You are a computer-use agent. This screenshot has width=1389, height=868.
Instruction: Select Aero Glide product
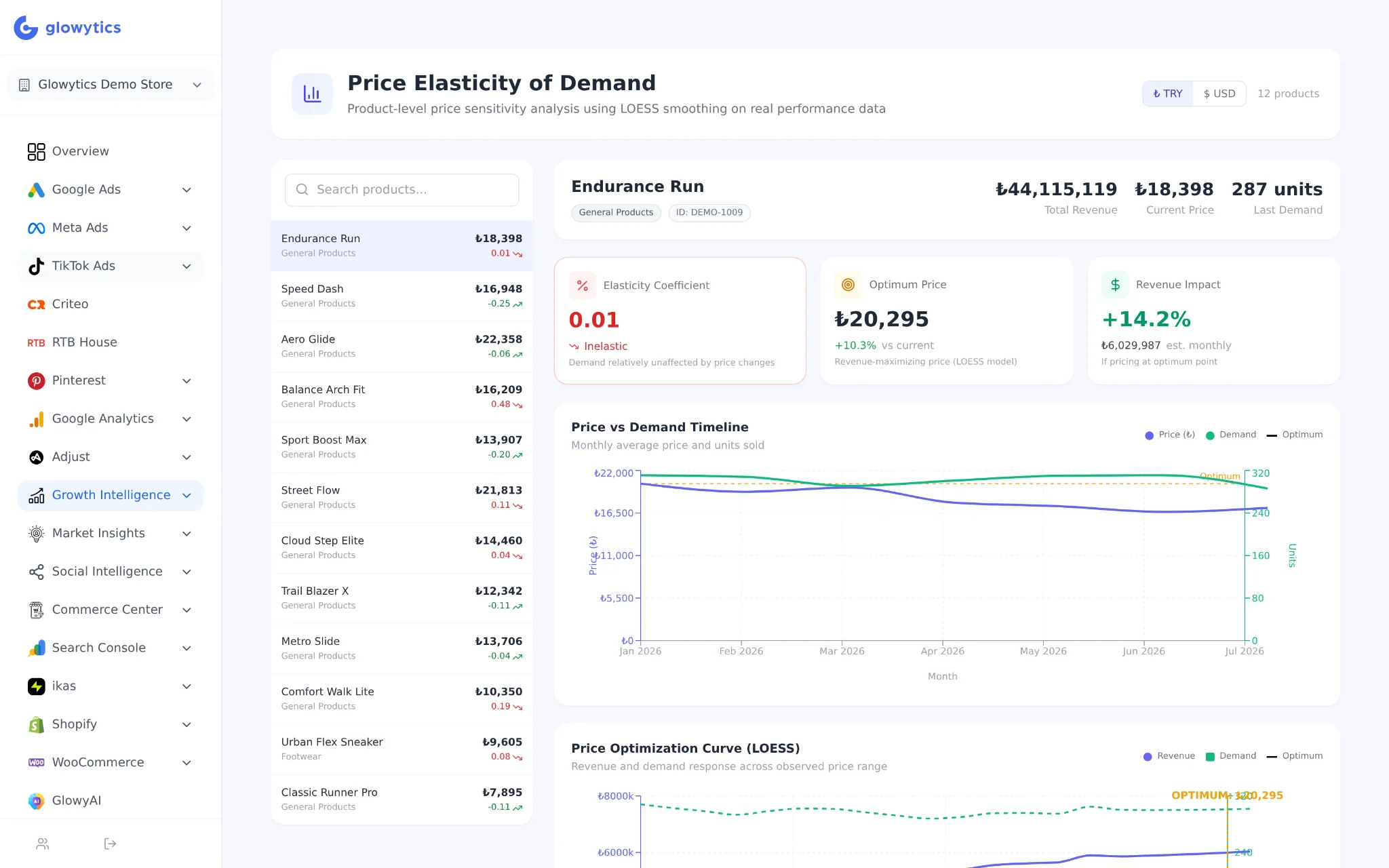click(x=402, y=347)
